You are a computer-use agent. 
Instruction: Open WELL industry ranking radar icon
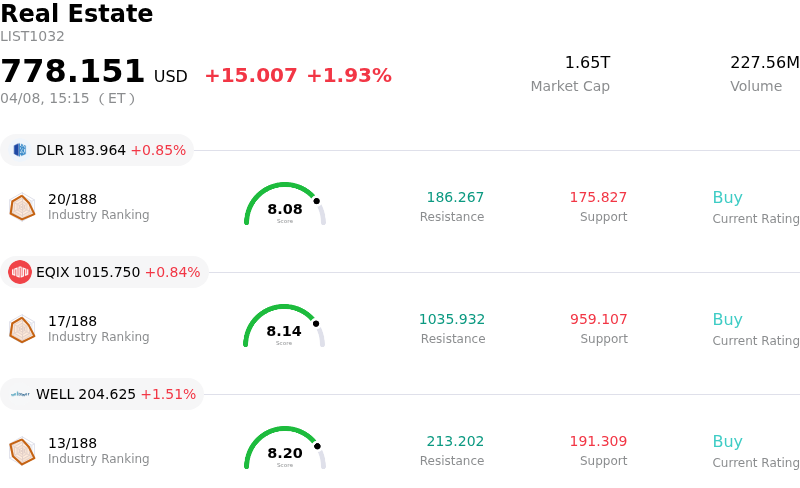[22, 451]
